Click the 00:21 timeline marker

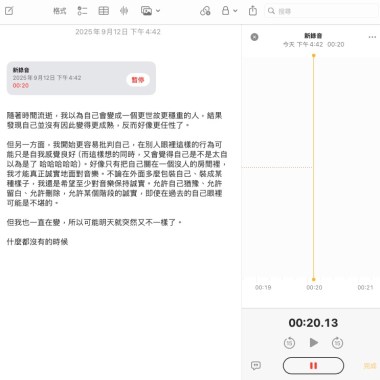coord(365,287)
